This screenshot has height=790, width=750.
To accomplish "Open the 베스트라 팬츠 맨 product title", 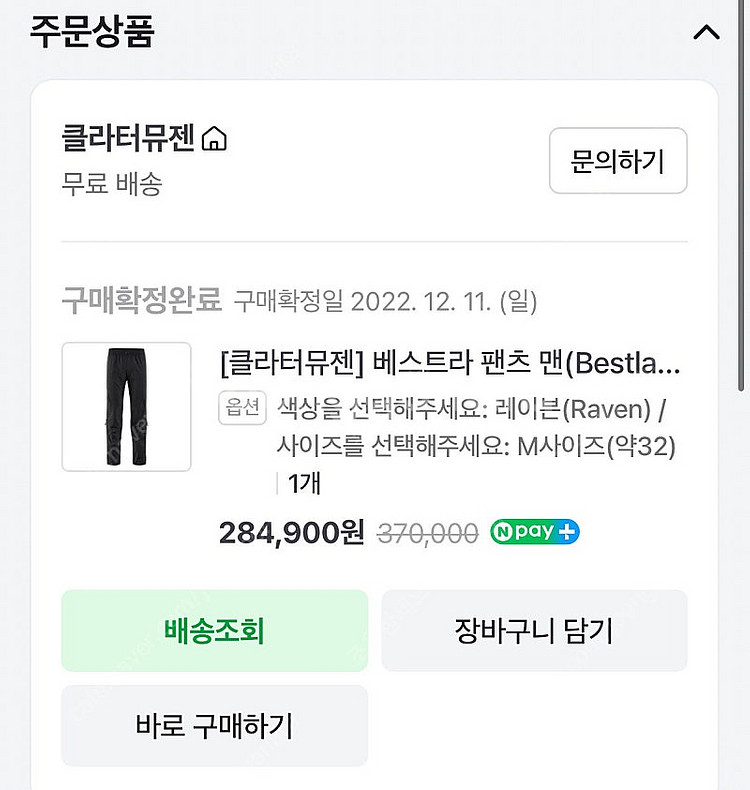I will (x=449, y=364).
